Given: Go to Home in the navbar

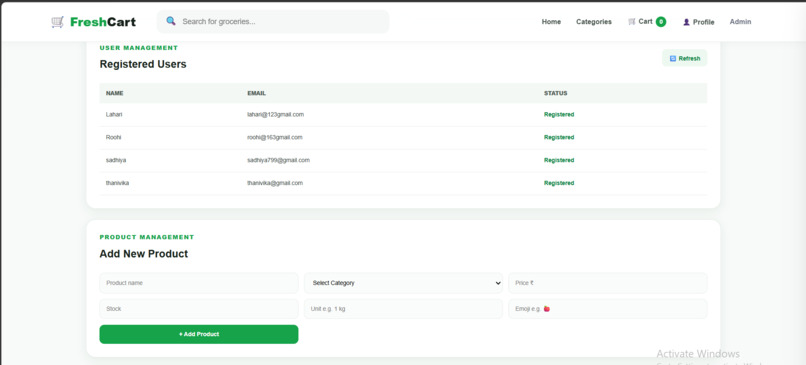Looking at the screenshot, I should pos(551,22).
